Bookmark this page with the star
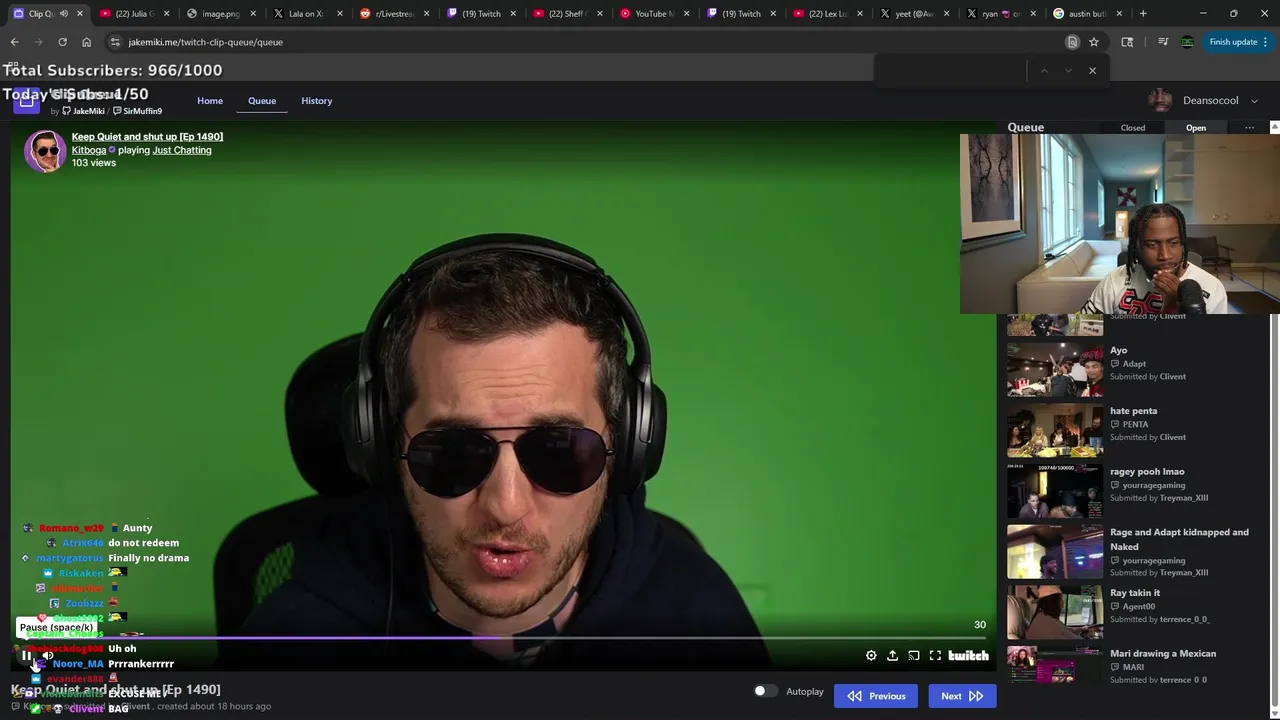The height and width of the screenshot is (720, 1280). (x=1094, y=42)
